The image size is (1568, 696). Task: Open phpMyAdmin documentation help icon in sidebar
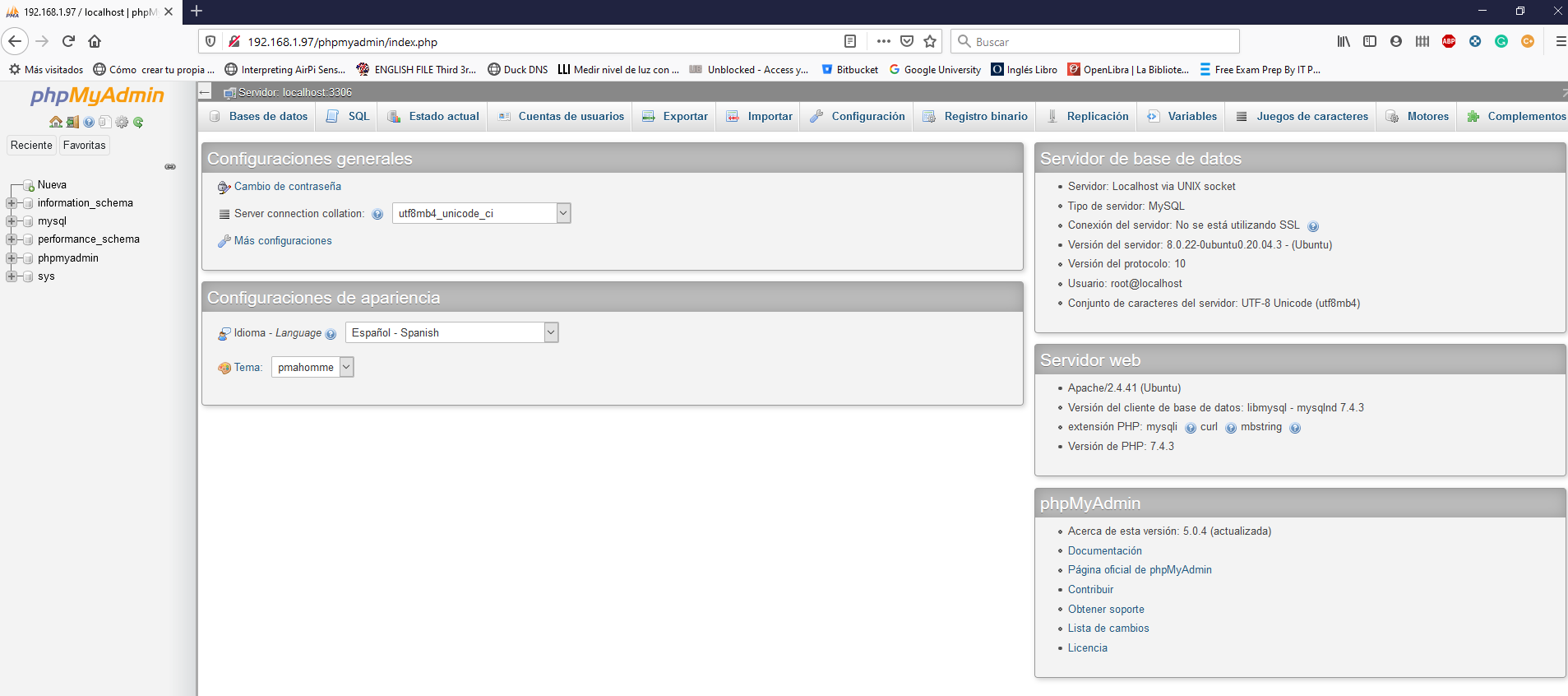(89, 122)
